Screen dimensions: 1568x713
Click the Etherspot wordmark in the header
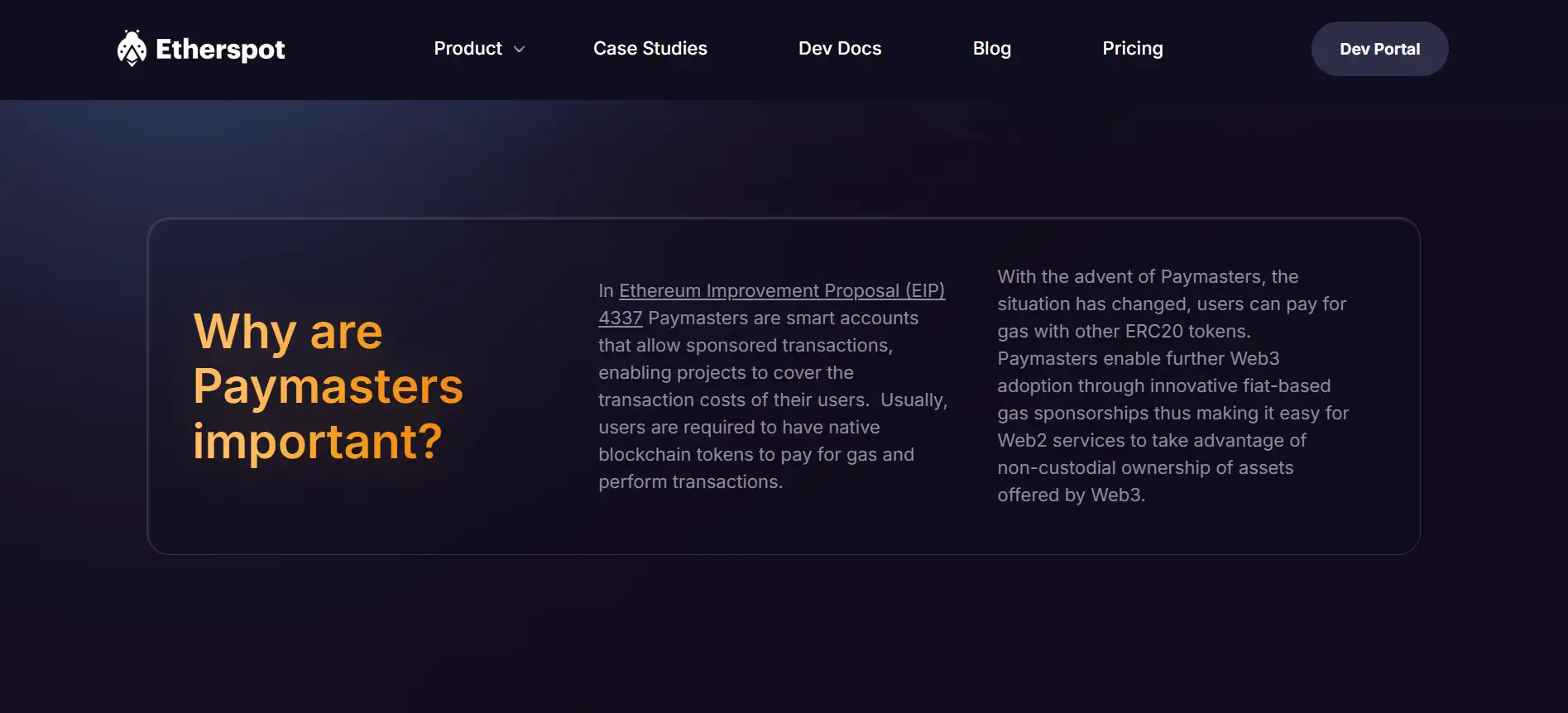220,50
